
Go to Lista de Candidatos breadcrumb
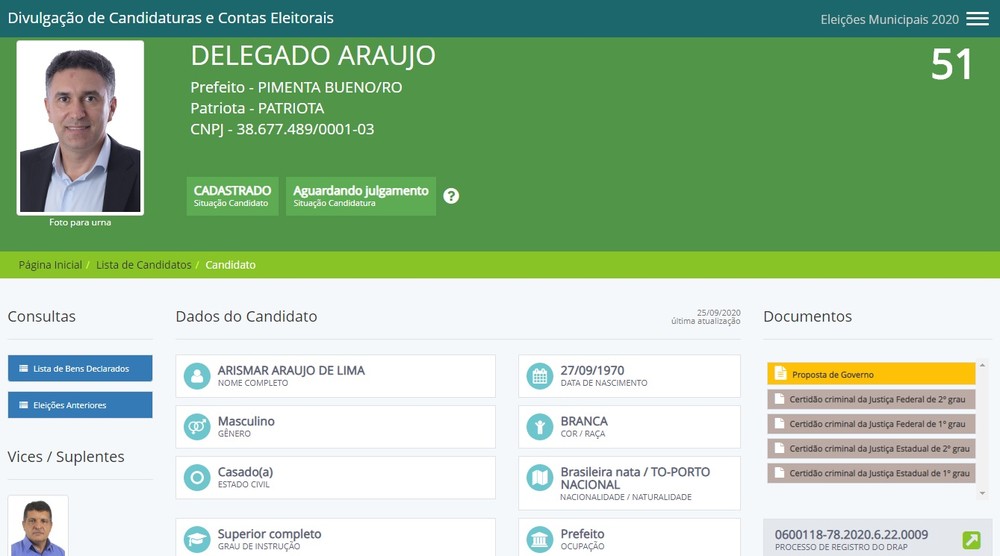tap(143, 265)
